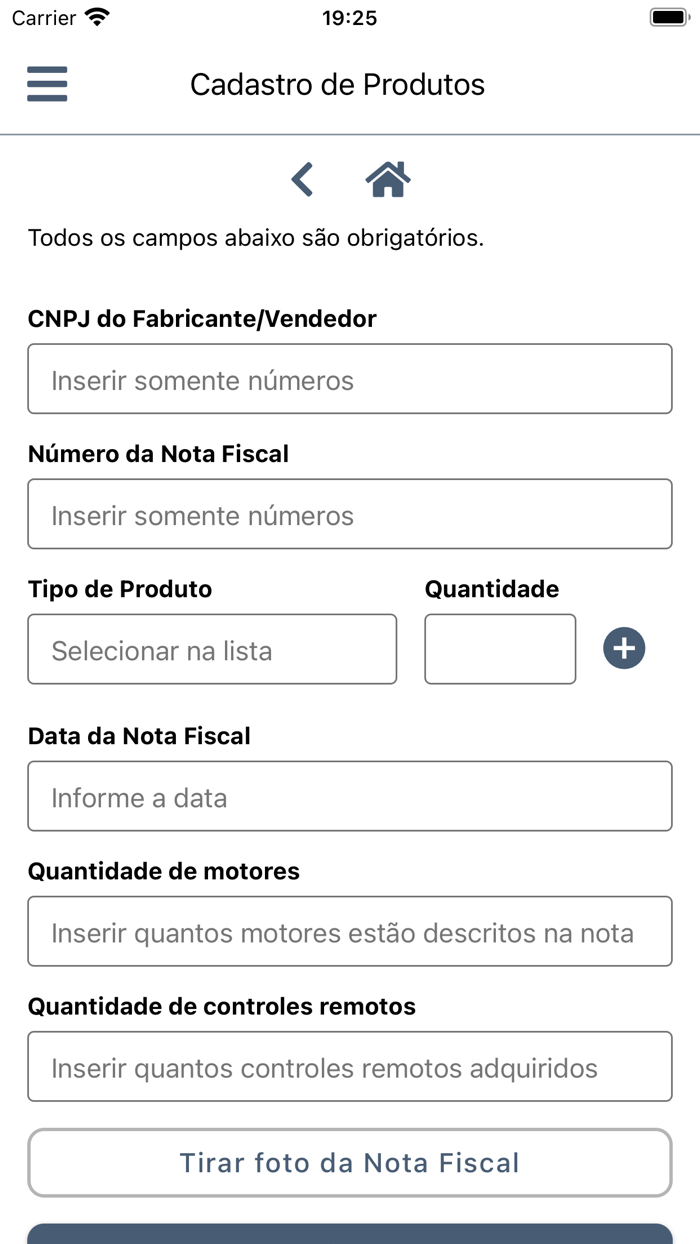The image size is (700, 1244).
Task: Select the Quantidade input box
Action: tap(500, 649)
